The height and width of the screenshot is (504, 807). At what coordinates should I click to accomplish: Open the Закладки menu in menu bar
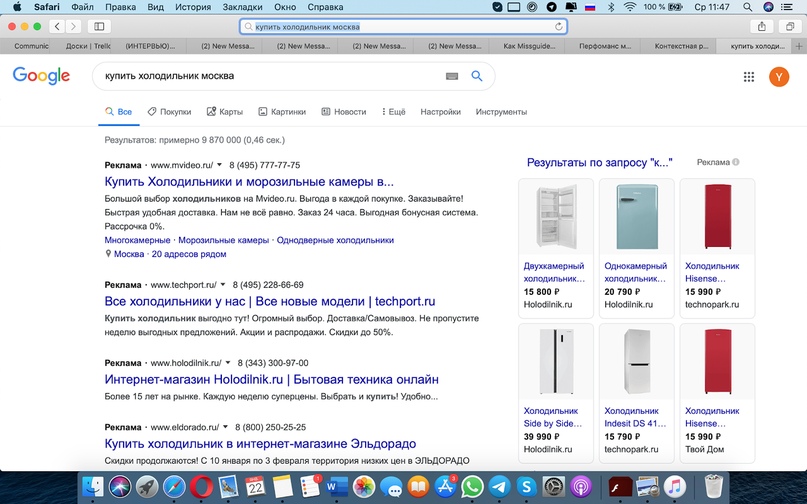coord(242,7)
